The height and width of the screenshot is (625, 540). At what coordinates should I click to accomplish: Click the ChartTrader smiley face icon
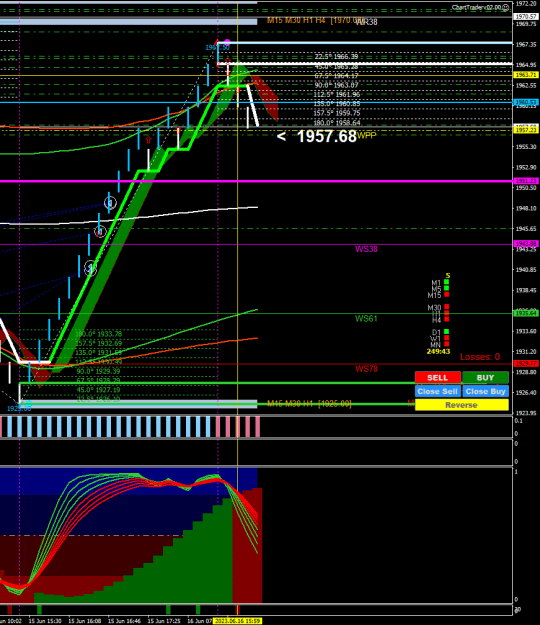(x=505, y=7)
